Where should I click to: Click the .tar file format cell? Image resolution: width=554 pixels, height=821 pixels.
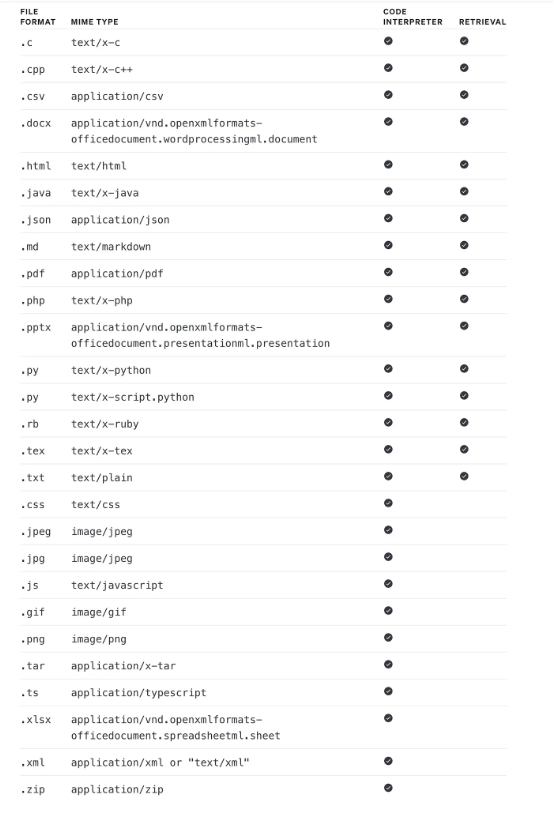point(33,666)
